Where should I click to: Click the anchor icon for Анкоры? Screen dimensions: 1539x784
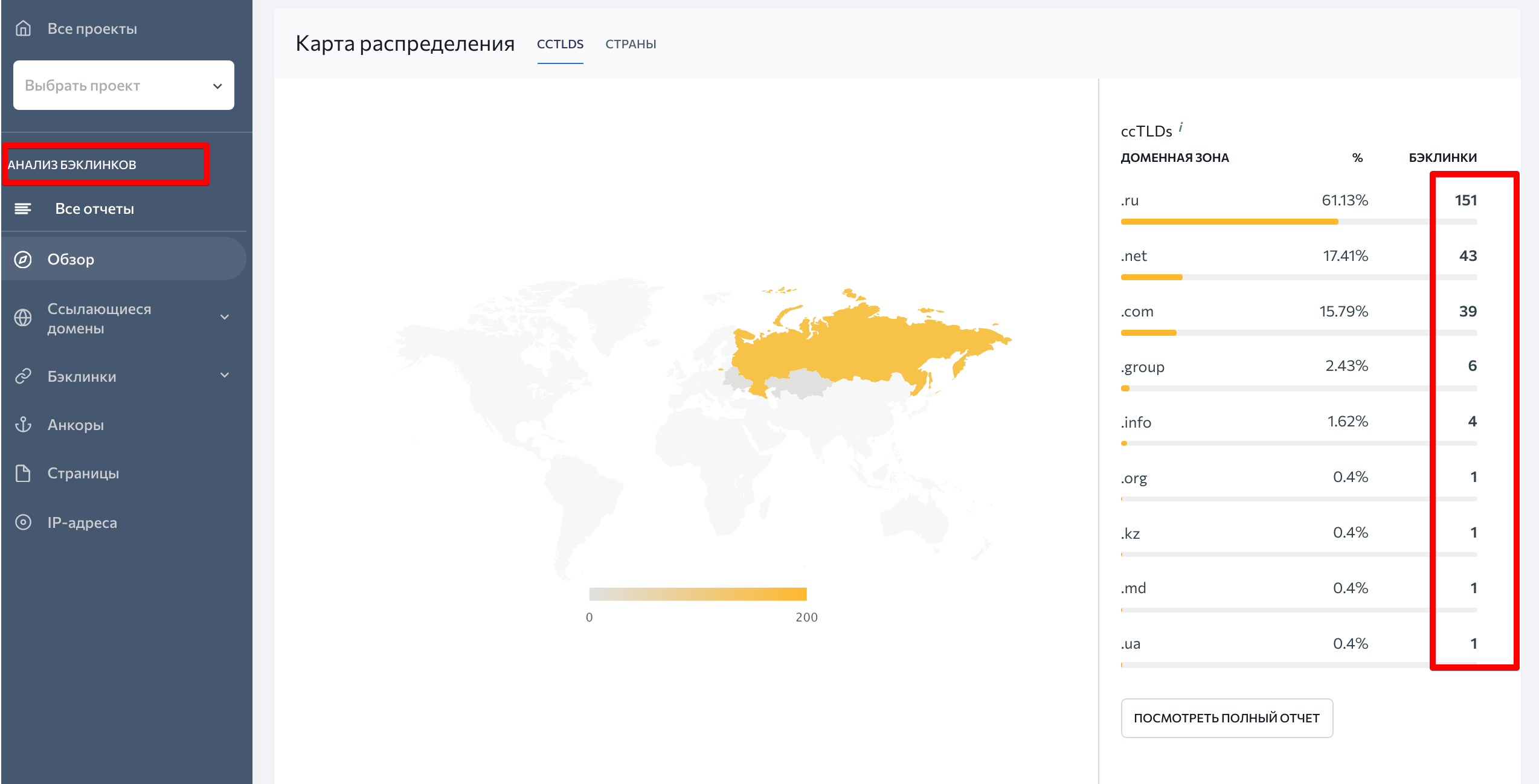[23, 425]
